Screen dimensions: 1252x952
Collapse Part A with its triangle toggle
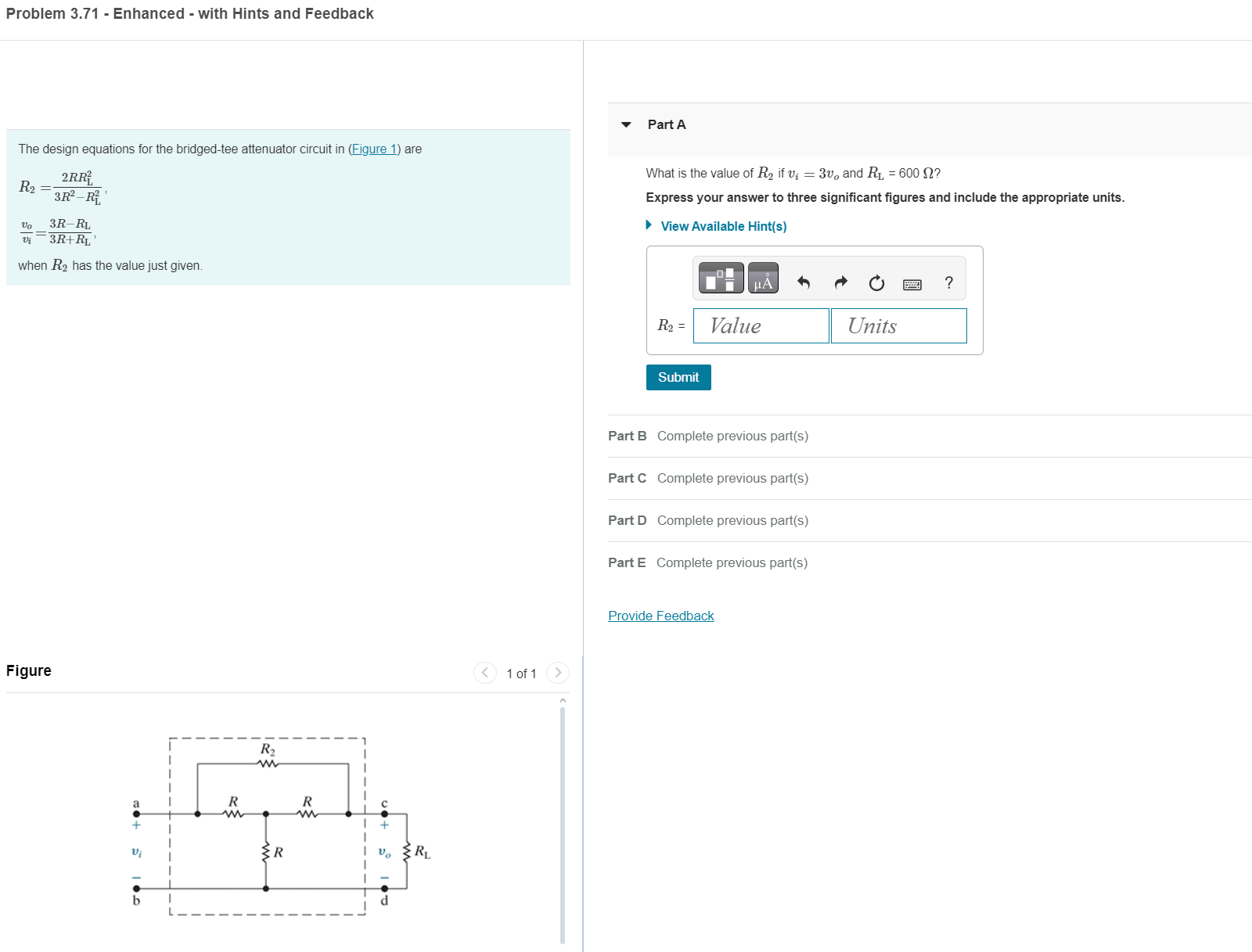click(x=624, y=124)
